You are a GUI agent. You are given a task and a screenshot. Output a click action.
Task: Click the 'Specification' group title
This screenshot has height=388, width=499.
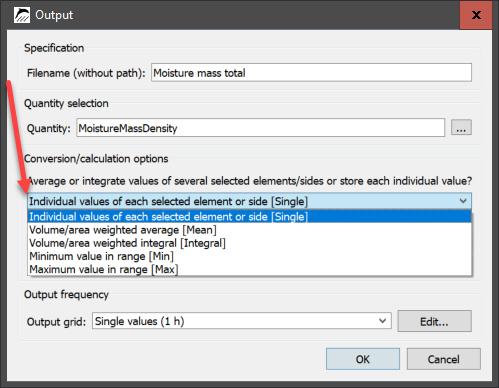click(54, 48)
